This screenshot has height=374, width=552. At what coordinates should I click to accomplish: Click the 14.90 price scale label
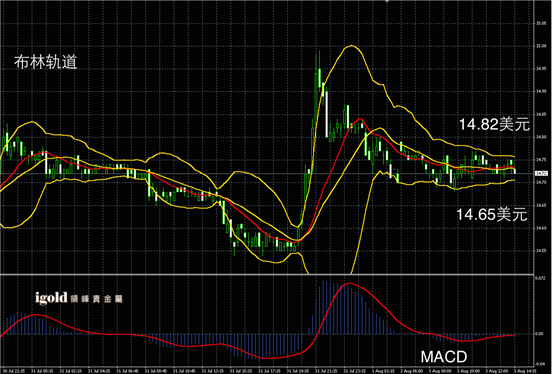tap(541, 92)
